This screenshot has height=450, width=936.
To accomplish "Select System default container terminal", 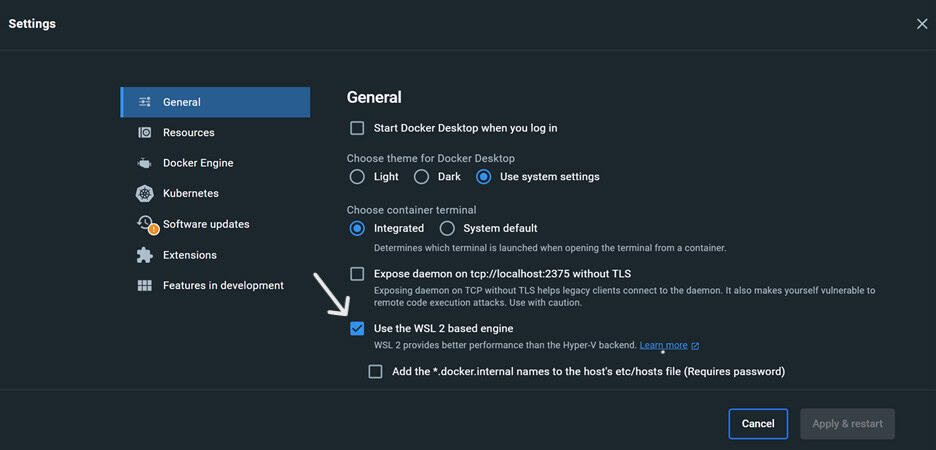I will (x=447, y=229).
